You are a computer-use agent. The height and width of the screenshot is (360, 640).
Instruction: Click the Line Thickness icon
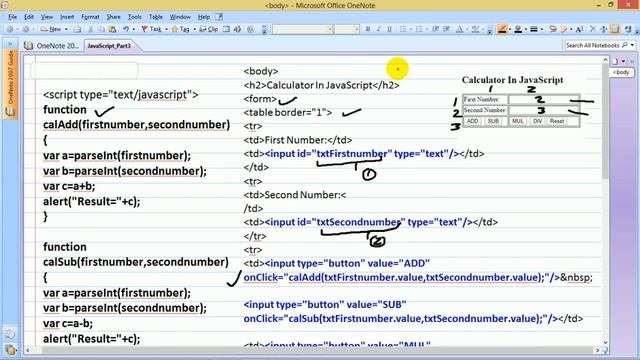point(533,29)
